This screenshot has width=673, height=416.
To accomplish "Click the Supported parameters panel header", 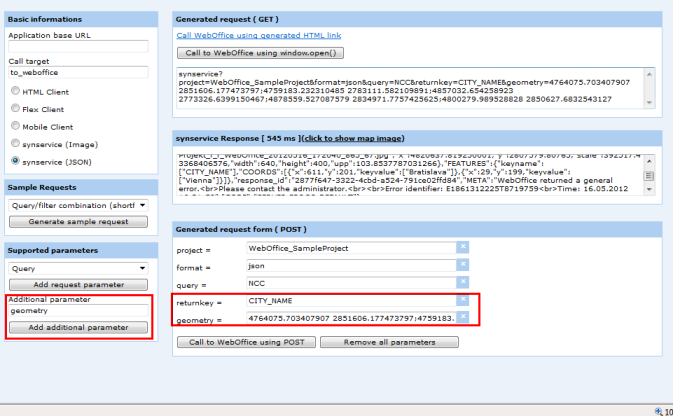I will click(81, 250).
